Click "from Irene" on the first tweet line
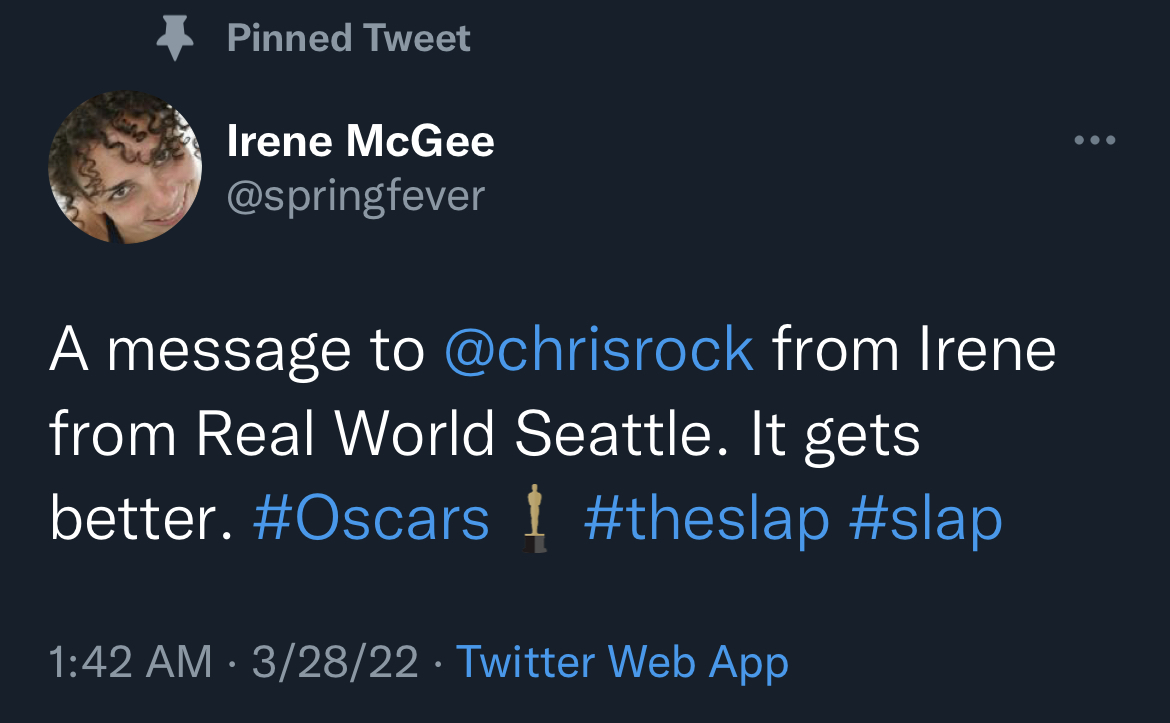The width and height of the screenshot is (1170, 723). tap(913, 349)
